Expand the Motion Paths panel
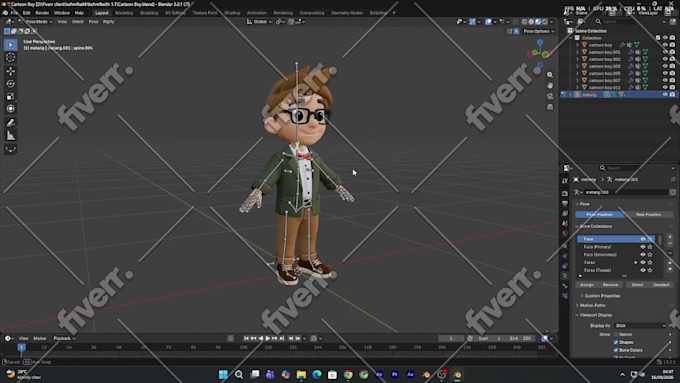This screenshot has width=680, height=383. [590, 305]
